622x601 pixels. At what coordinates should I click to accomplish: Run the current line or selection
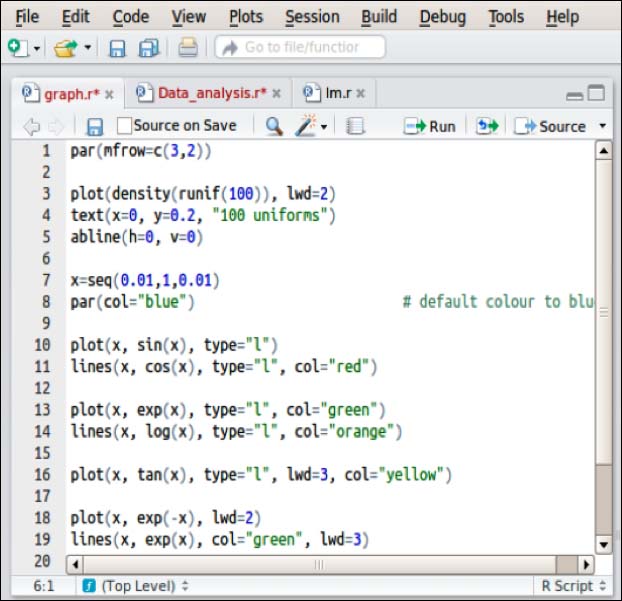(x=430, y=127)
